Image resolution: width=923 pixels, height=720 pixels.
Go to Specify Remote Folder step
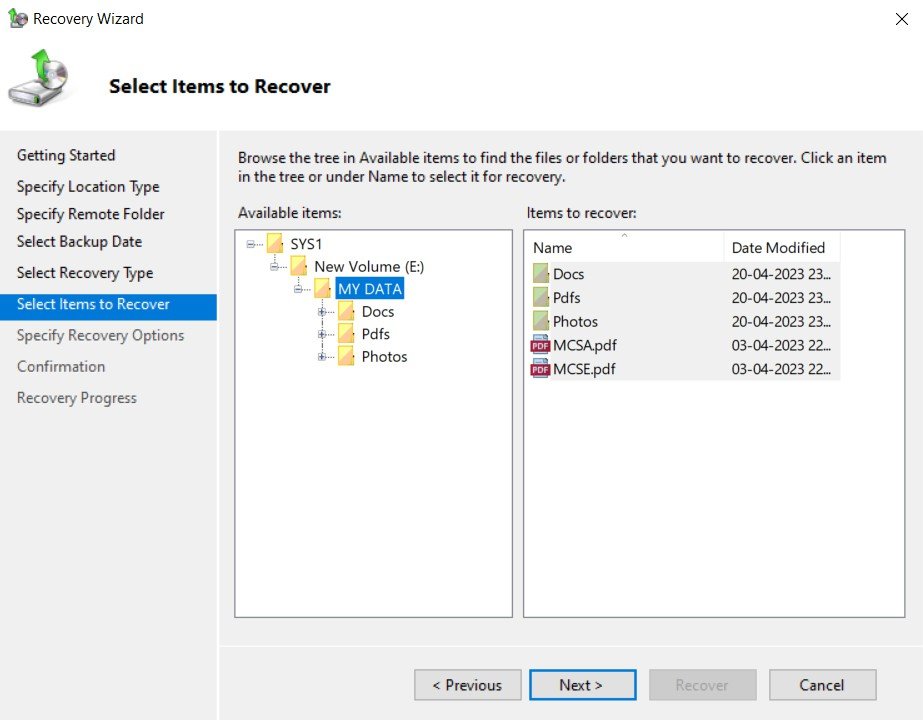(x=91, y=214)
